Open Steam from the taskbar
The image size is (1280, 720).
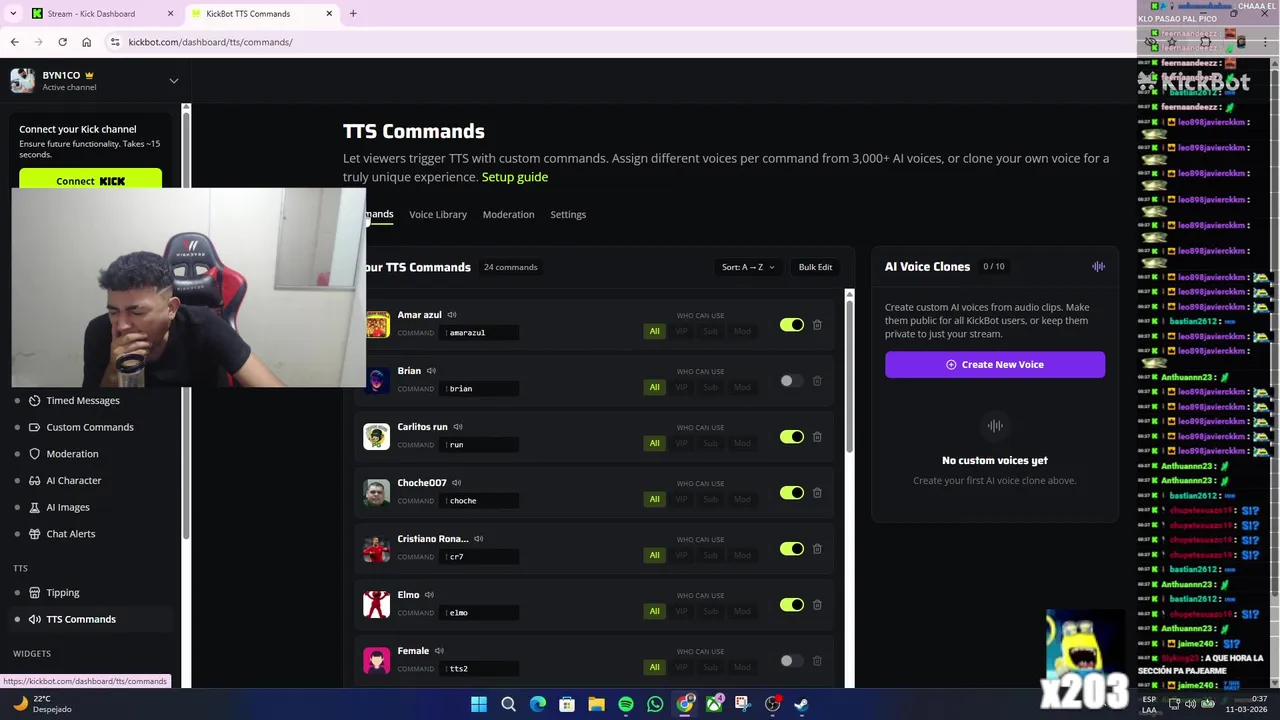pos(801,704)
